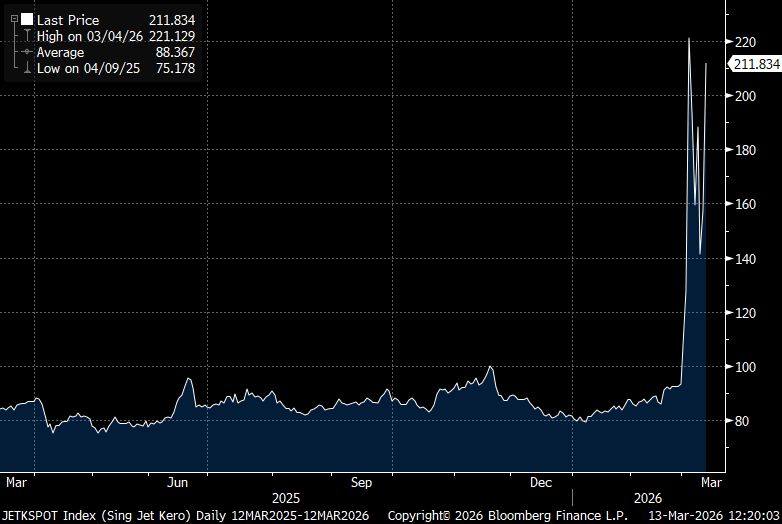
Task: Click the 211.834 last price axis flag
Action: click(755, 64)
